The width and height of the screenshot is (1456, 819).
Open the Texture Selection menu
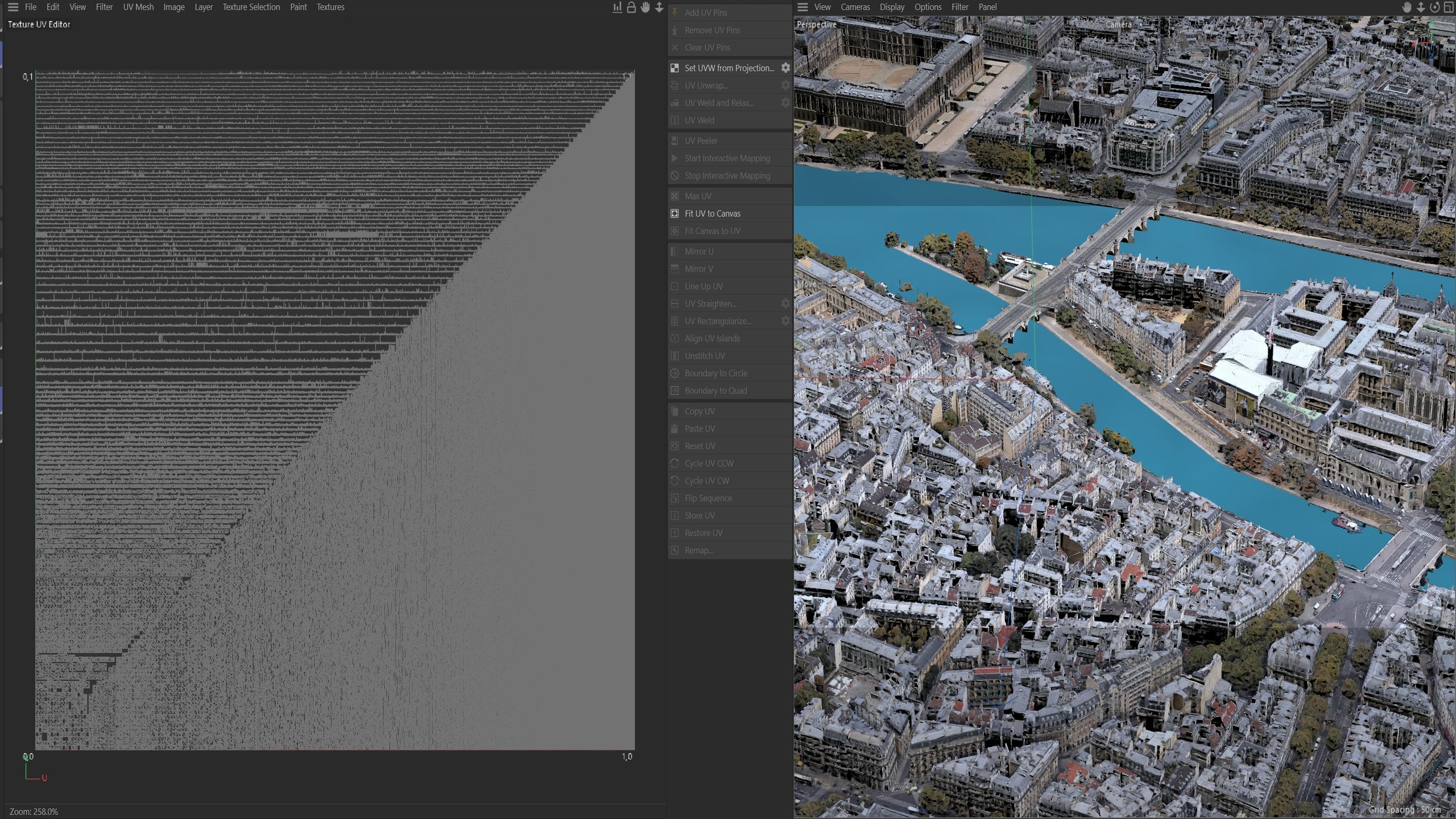click(x=251, y=7)
